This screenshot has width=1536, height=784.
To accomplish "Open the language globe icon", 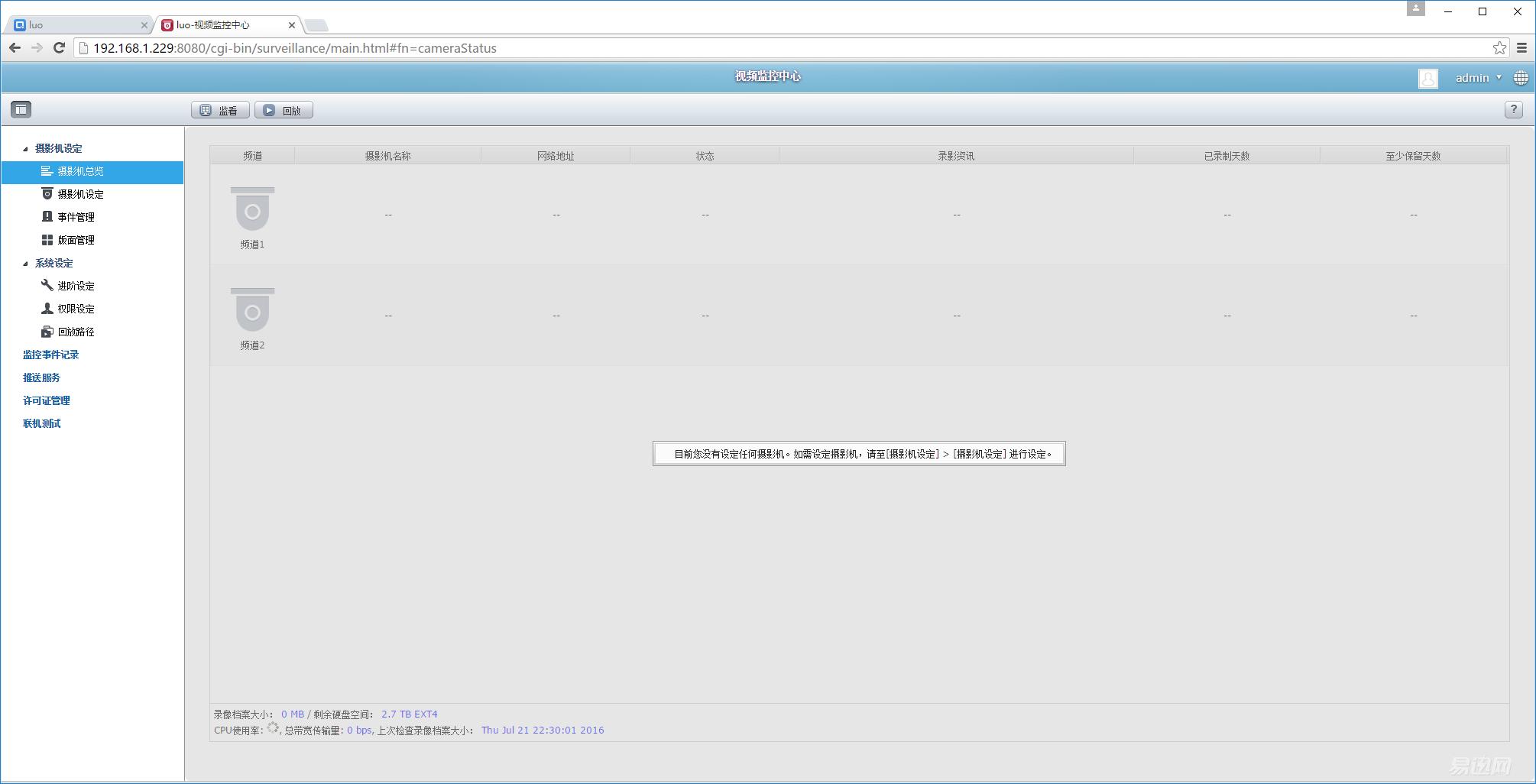I will [x=1521, y=78].
